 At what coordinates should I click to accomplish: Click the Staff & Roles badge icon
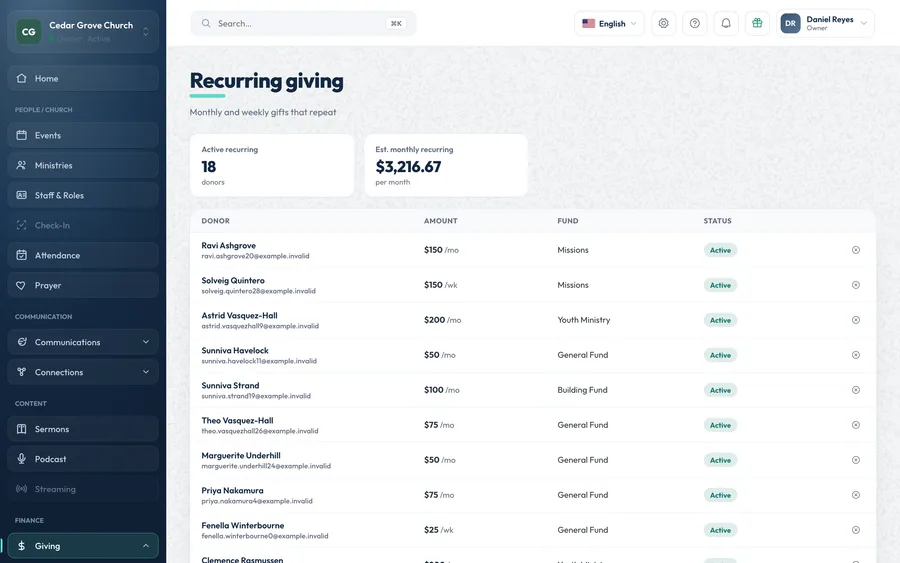tap(21, 195)
